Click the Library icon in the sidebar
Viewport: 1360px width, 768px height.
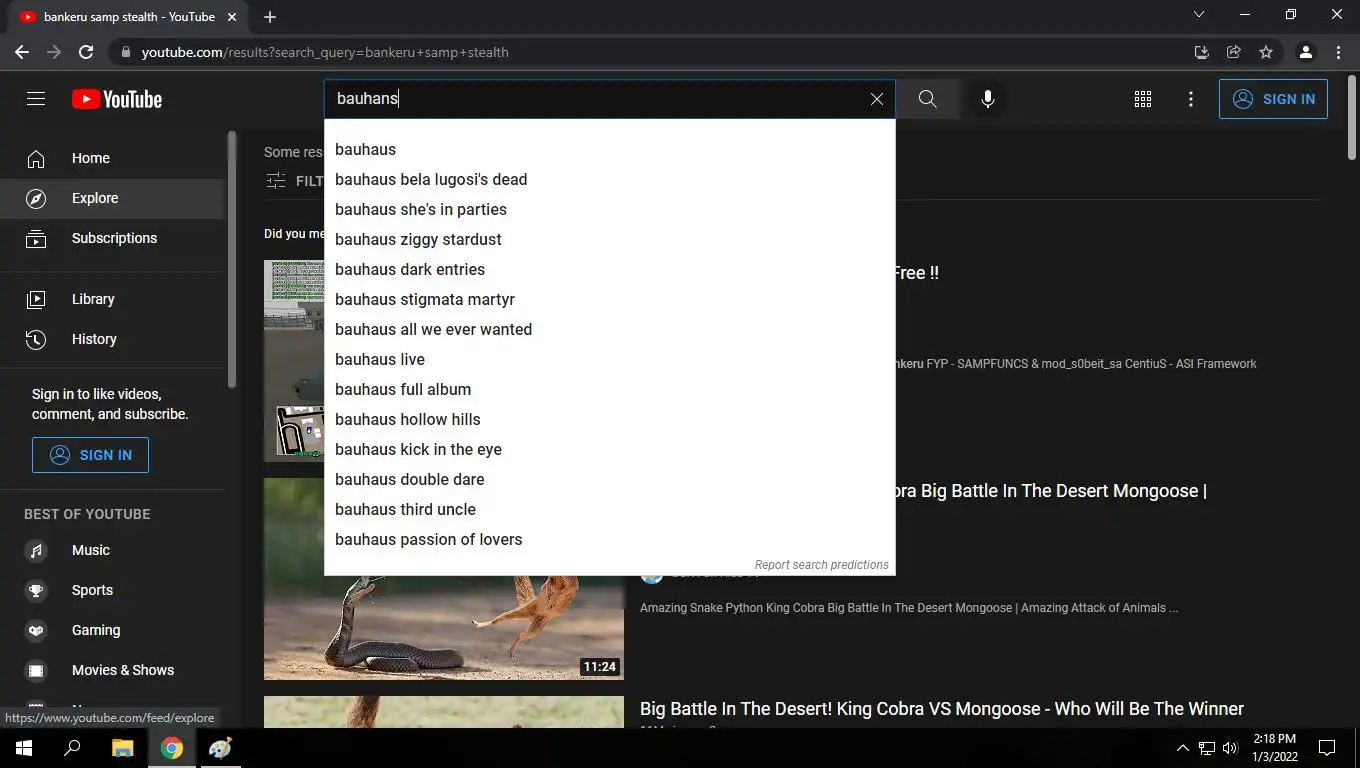36,299
